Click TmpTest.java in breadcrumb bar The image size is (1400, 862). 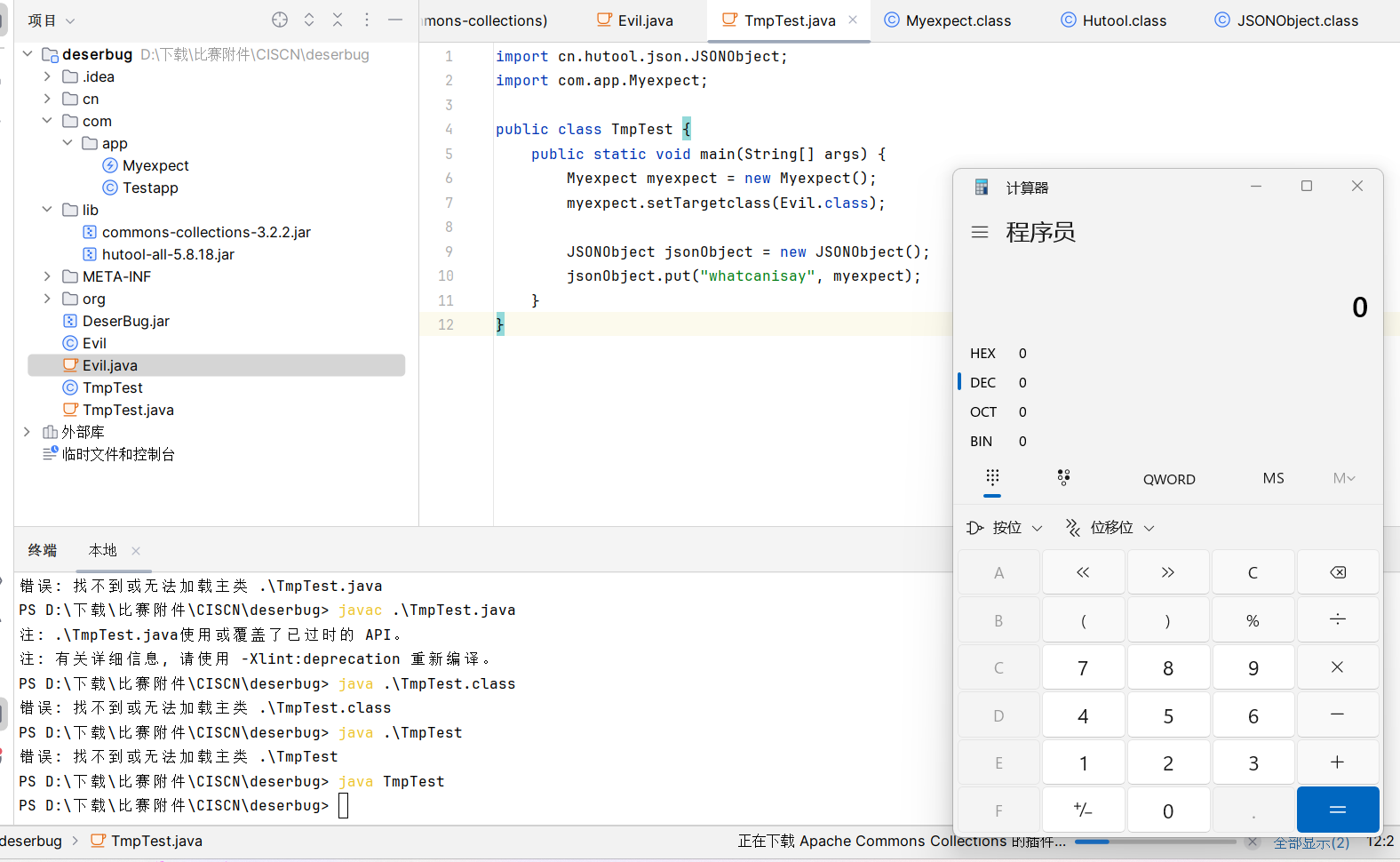(147, 841)
